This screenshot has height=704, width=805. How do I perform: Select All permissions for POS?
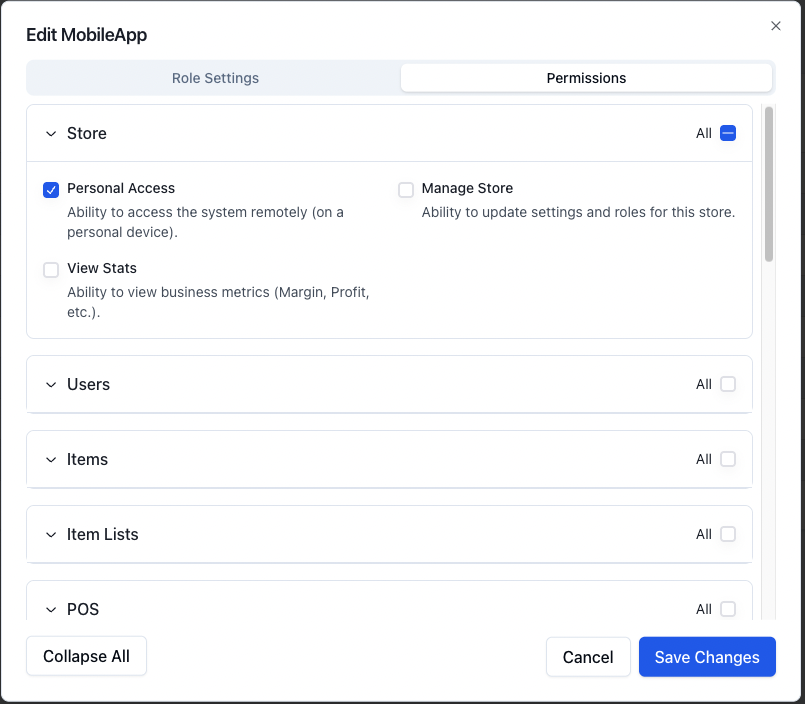(x=728, y=609)
